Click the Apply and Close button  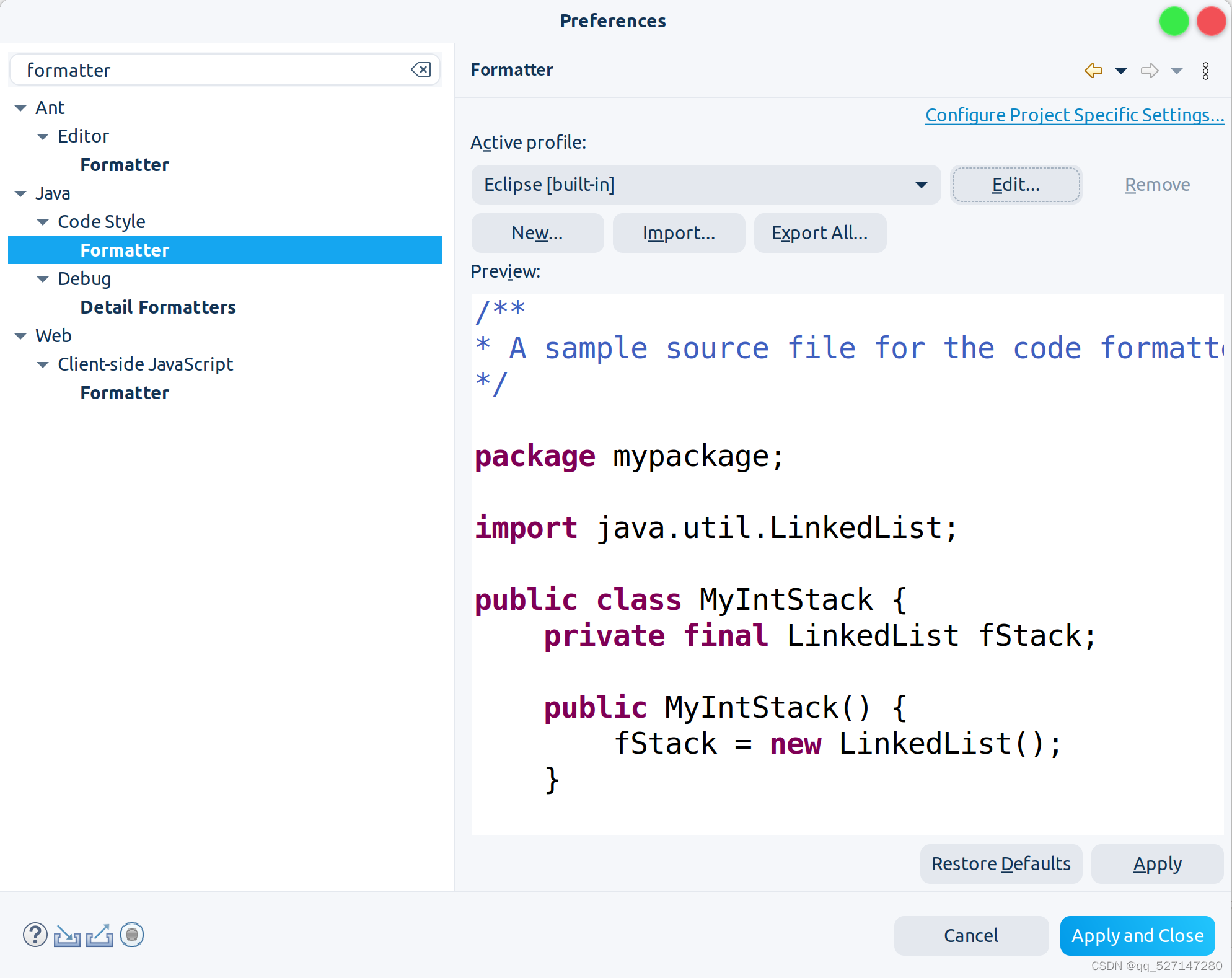pyautogui.click(x=1137, y=936)
